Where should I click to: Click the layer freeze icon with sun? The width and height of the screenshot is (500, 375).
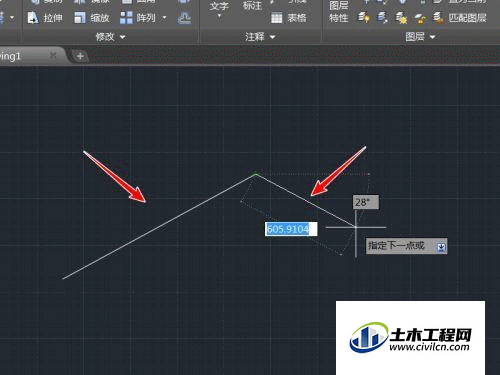[401, 17]
